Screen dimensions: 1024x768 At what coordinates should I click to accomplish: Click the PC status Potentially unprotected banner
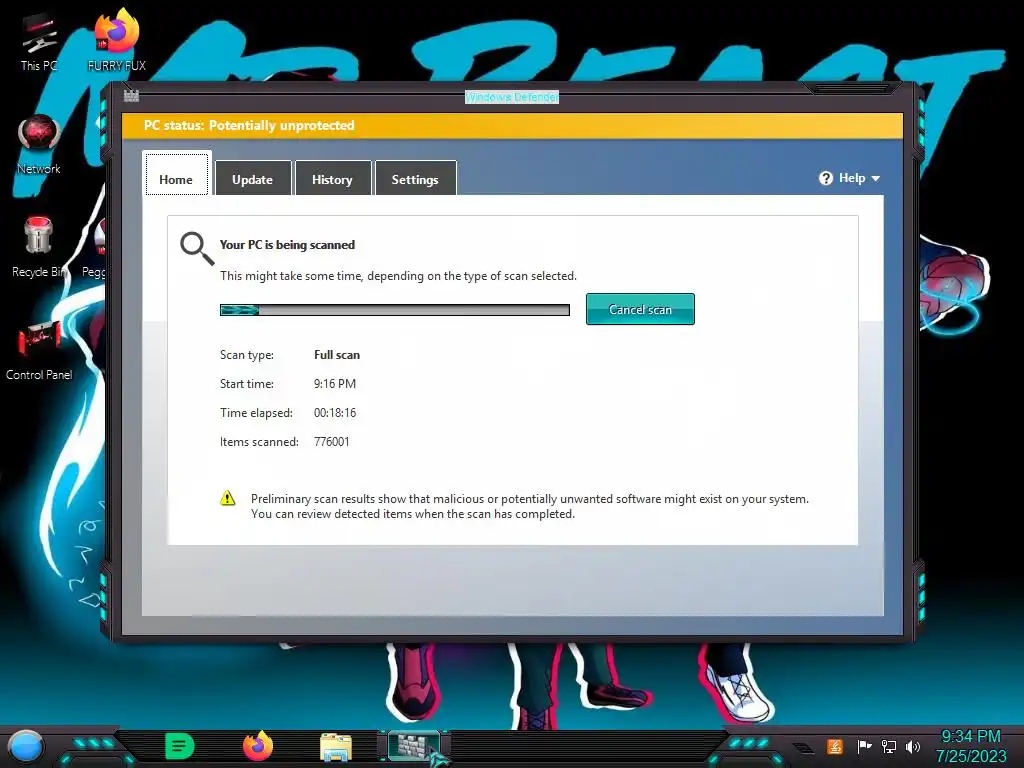pos(512,125)
